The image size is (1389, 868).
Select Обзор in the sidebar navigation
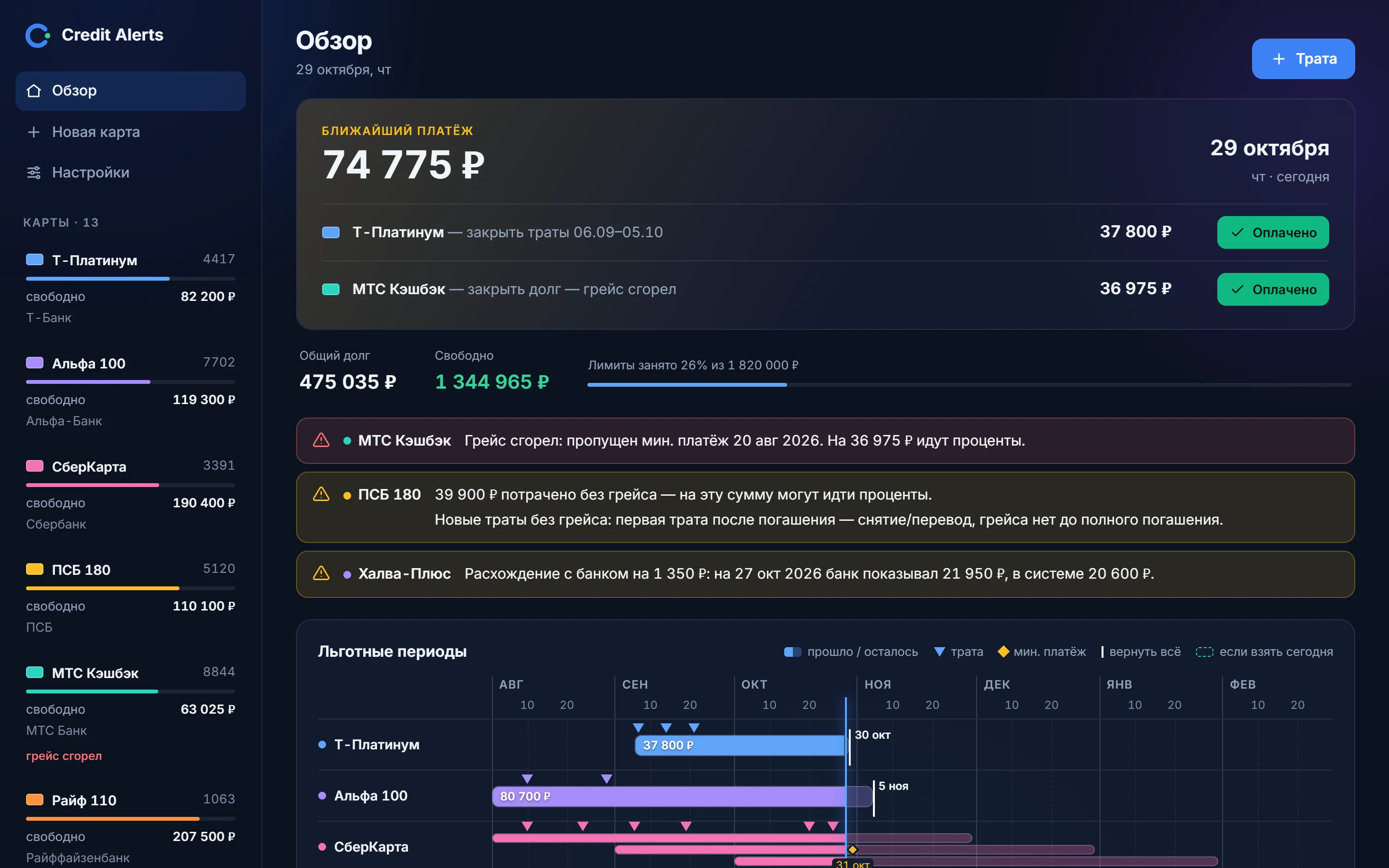coord(131,91)
